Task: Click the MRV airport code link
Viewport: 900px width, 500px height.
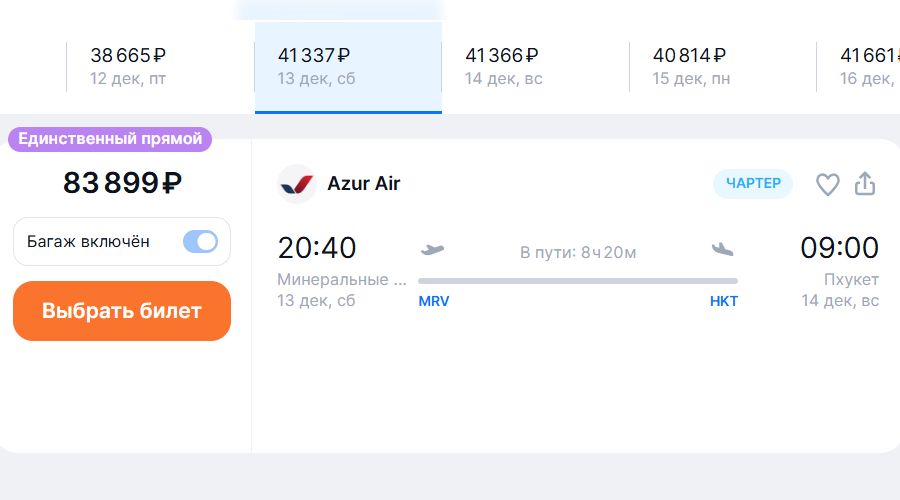Action: pos(434,301)
